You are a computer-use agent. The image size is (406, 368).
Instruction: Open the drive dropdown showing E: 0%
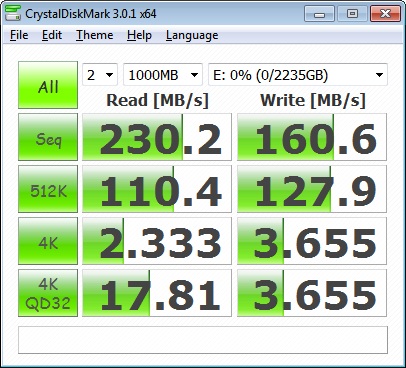click(x=298, y=75)
